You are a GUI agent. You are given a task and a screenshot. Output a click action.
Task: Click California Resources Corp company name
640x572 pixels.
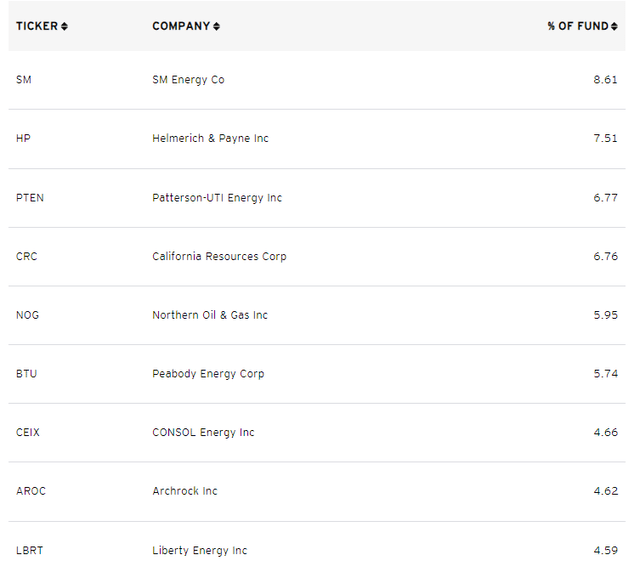click(x=219, y=256)
